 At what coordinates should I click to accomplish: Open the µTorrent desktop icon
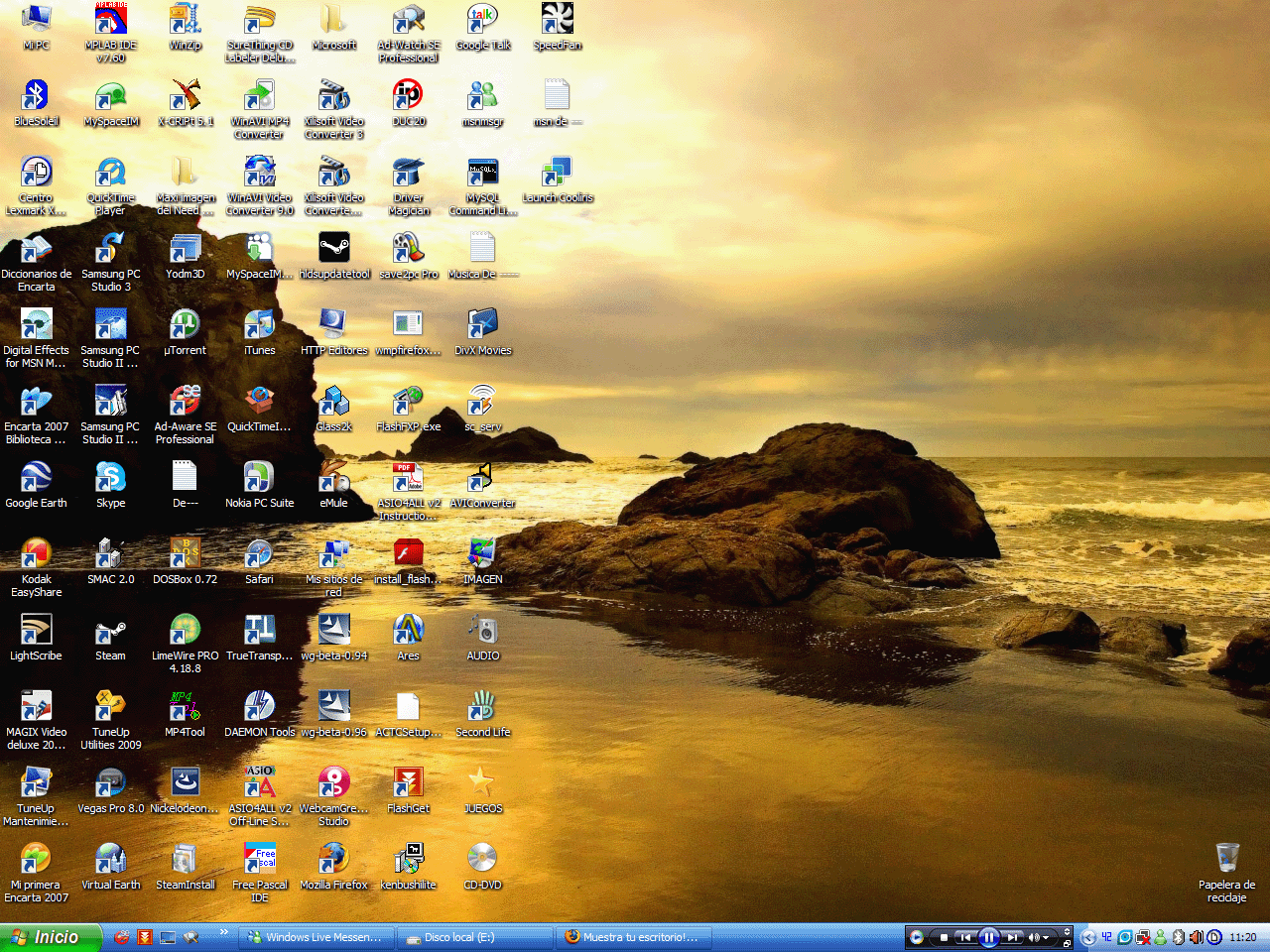point(185,326)
